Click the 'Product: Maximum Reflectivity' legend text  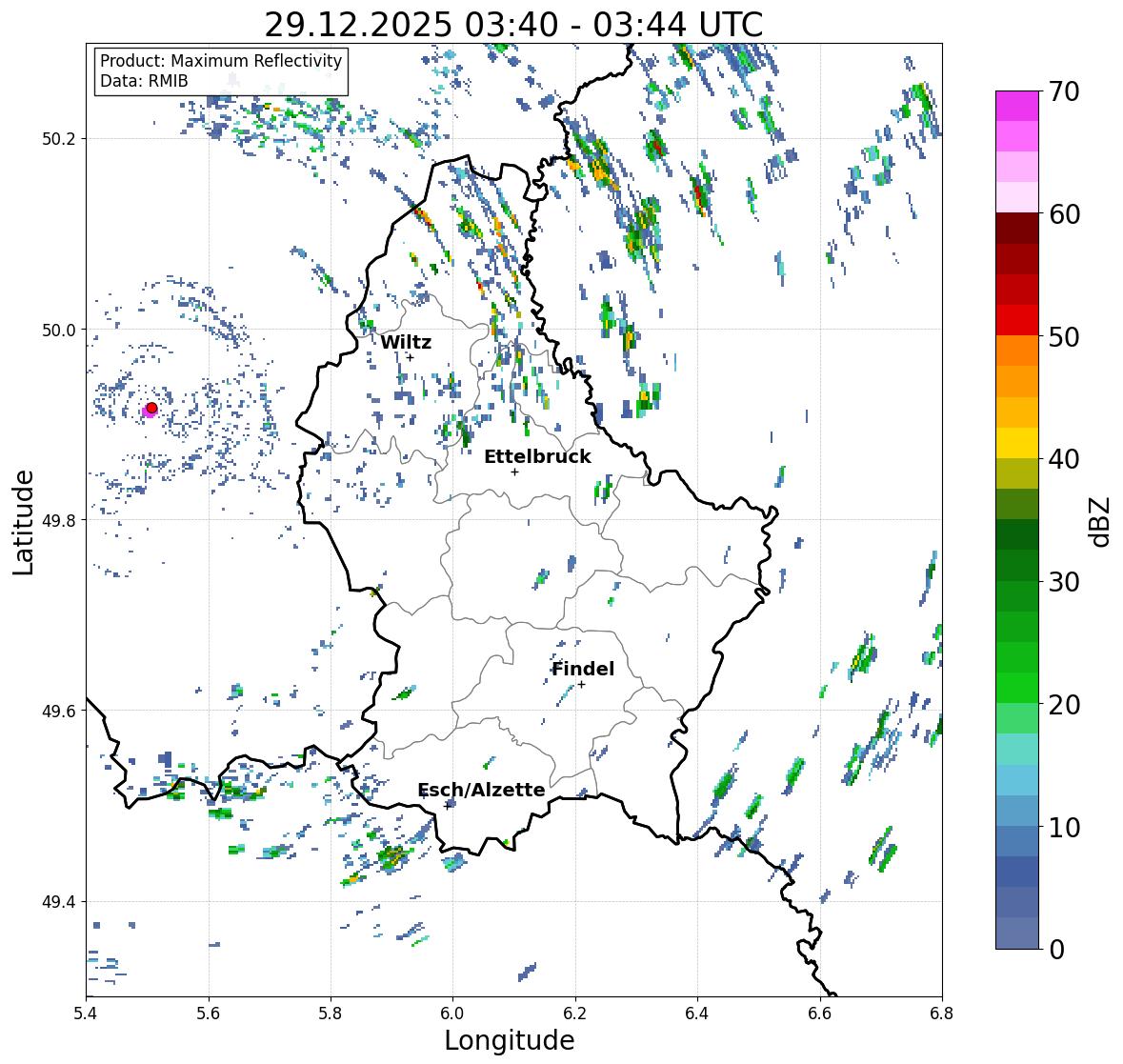point(221,61)
